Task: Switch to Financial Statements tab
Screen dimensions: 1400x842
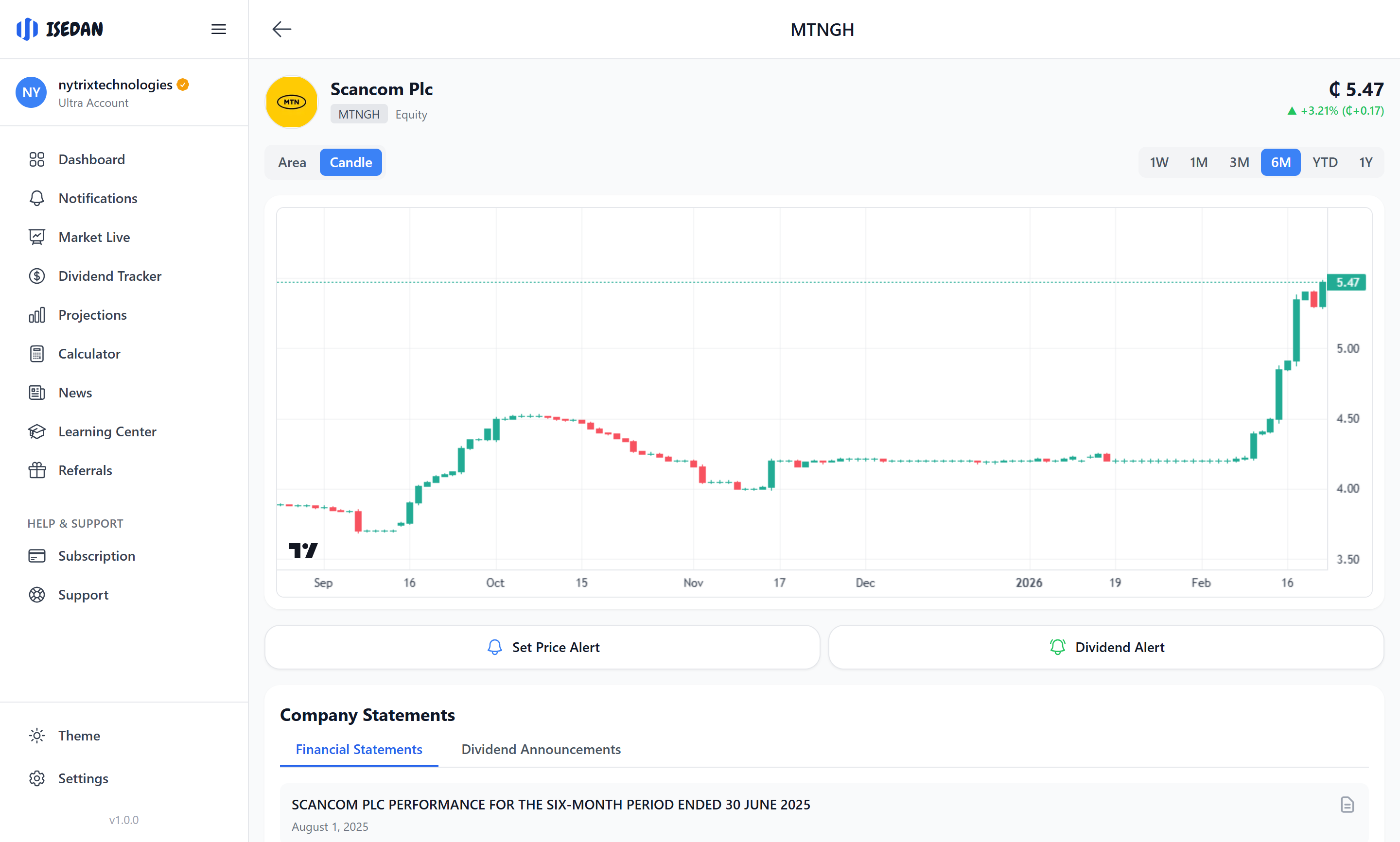Action: click(359, 750)
